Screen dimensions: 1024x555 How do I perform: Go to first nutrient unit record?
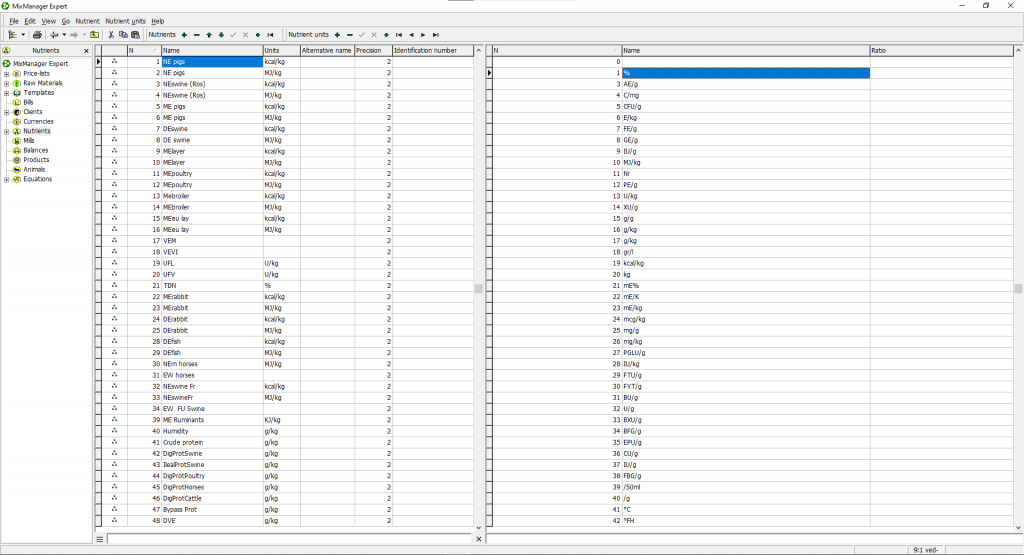pyautogui.click(x=398, y=35)
